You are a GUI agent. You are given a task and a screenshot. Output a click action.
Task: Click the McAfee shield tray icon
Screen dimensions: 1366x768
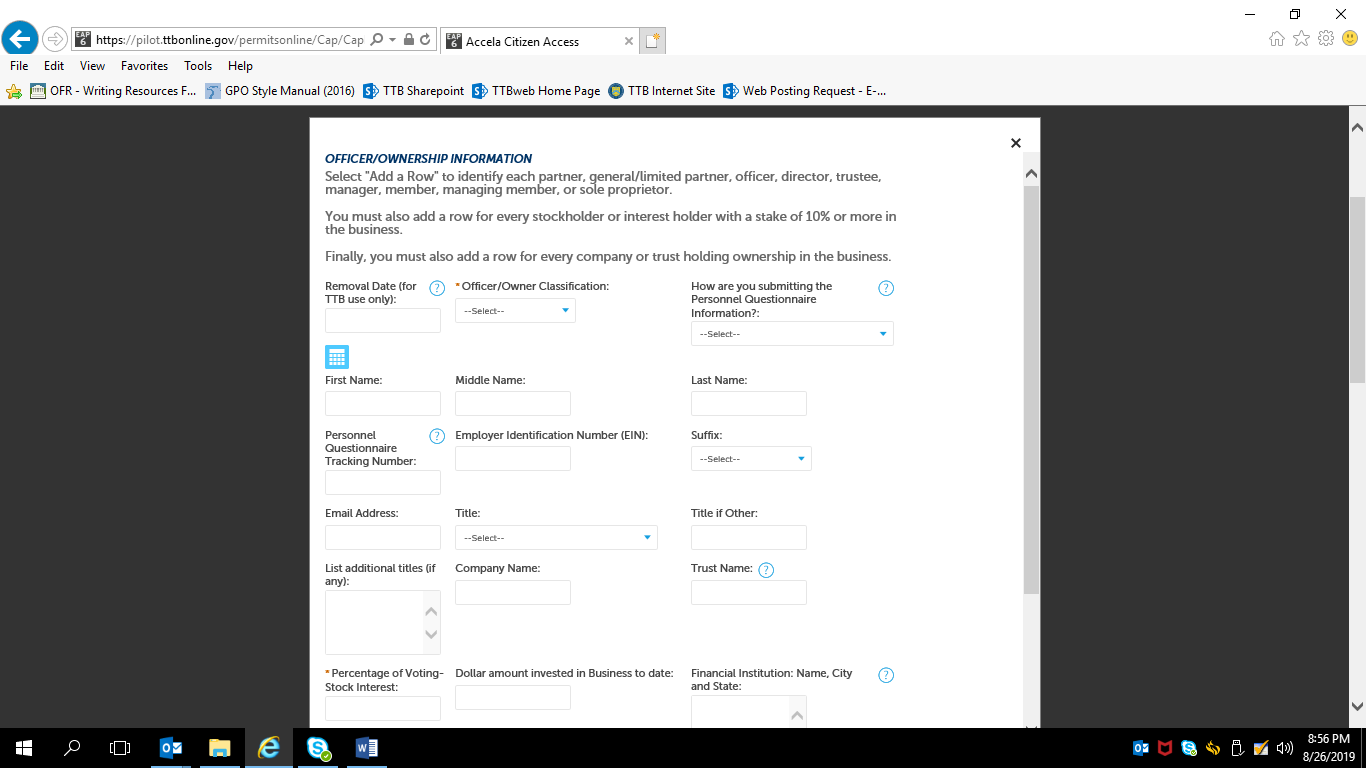[1165, 748]
